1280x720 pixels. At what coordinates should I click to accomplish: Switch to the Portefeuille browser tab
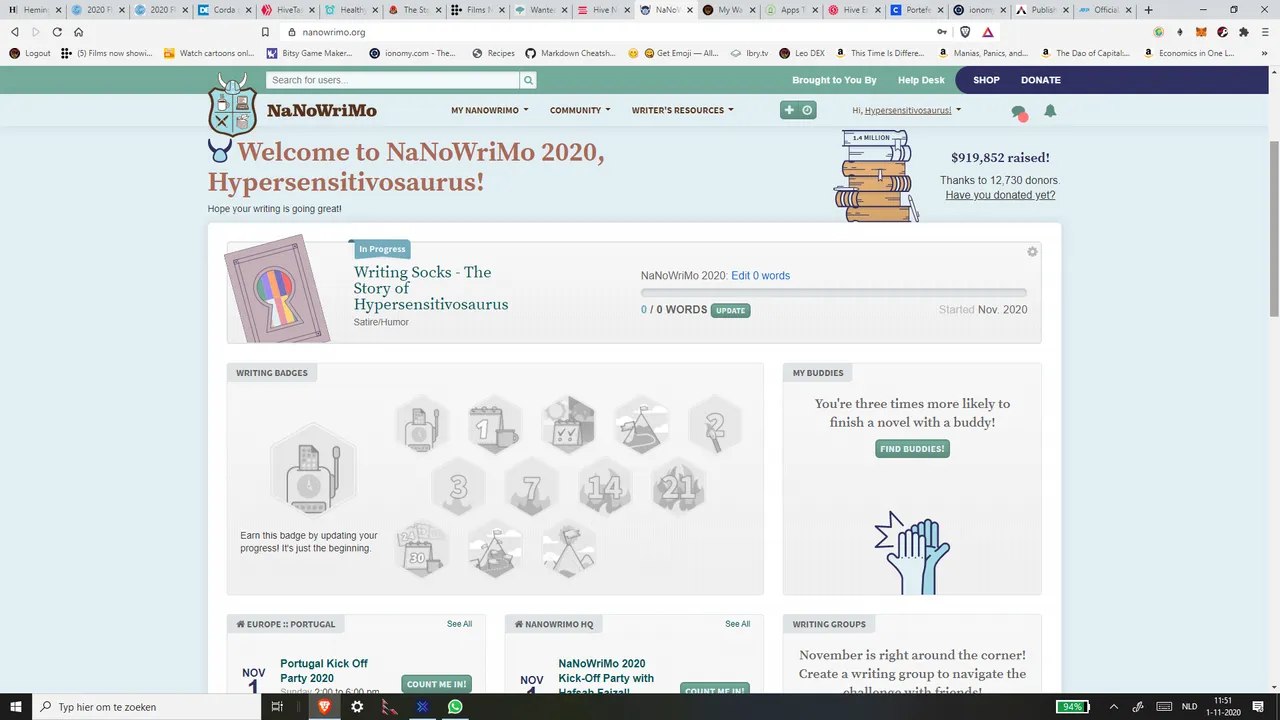click(916, 10)
